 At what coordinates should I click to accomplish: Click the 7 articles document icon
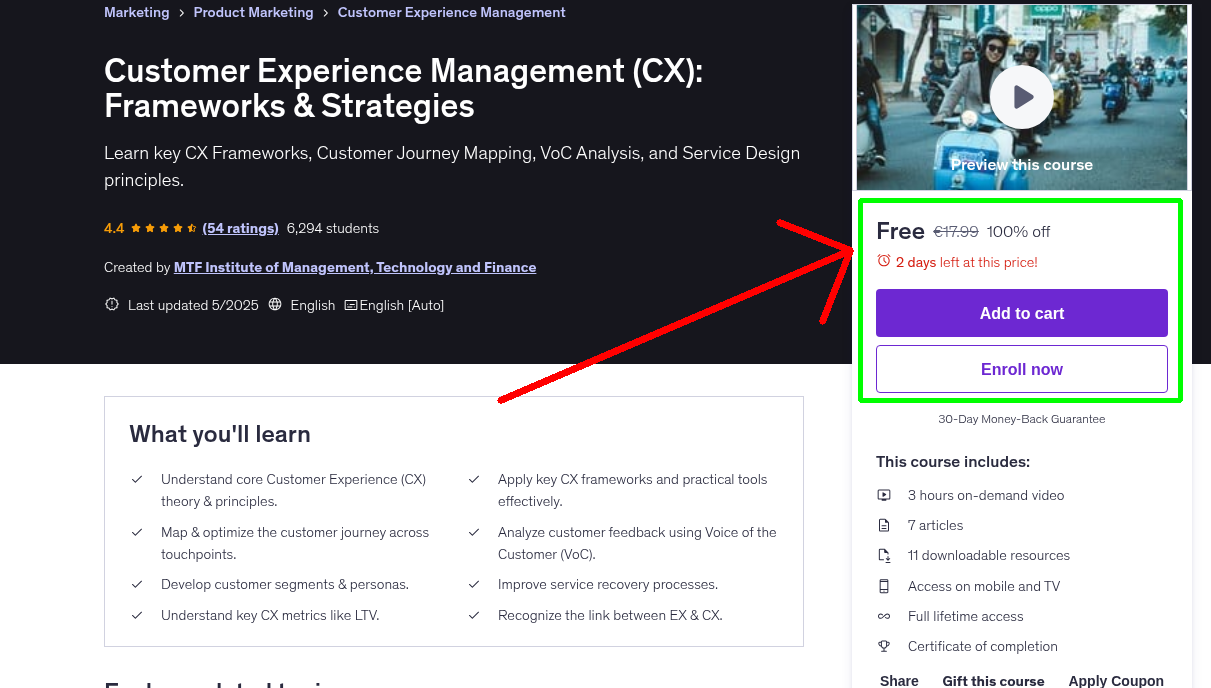pos(884,525)
